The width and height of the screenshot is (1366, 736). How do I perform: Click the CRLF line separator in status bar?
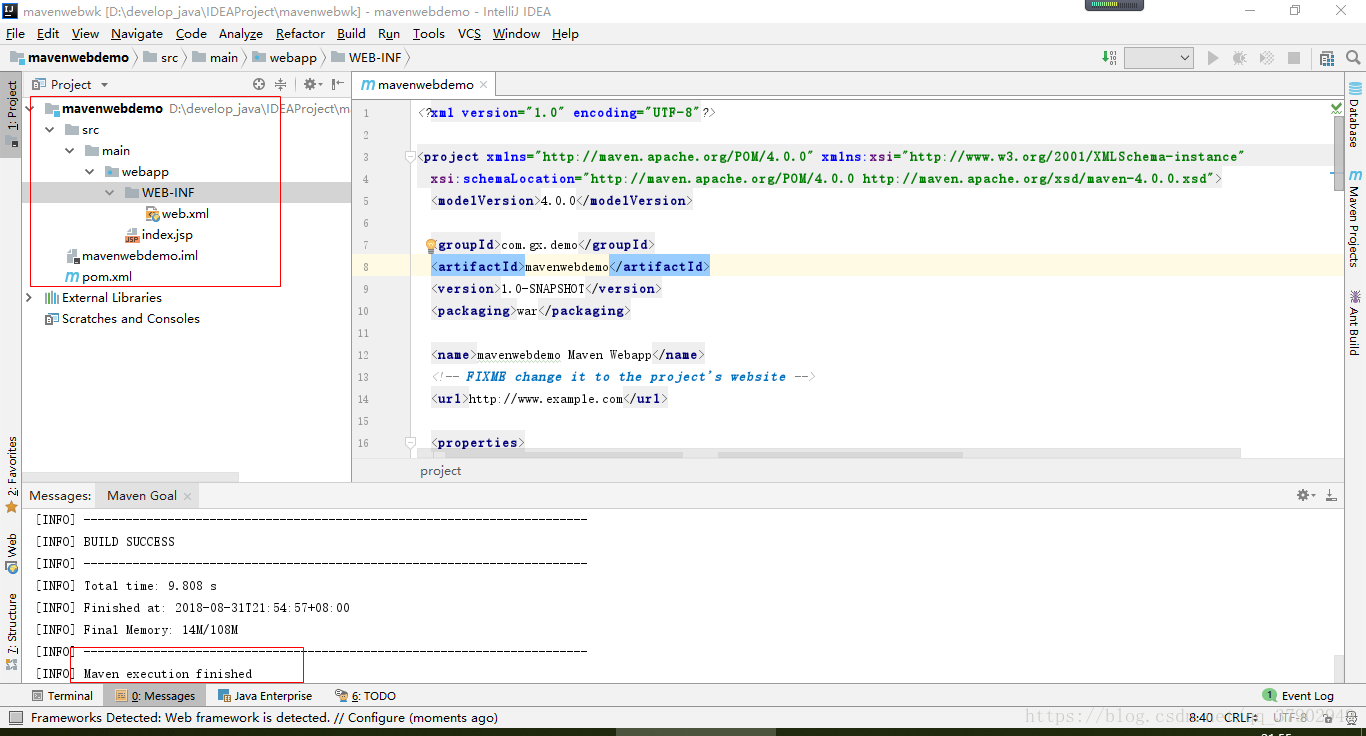point(1240,718)
